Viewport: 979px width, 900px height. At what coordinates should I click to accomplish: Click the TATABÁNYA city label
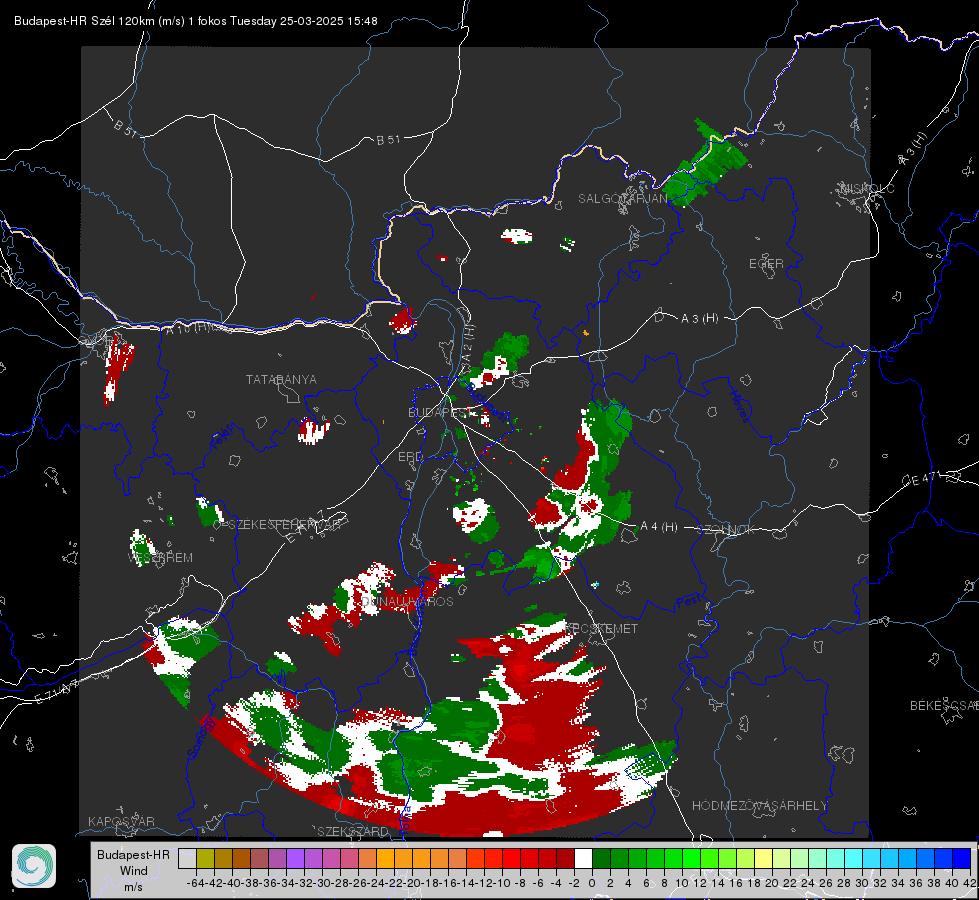coord(281,380)
